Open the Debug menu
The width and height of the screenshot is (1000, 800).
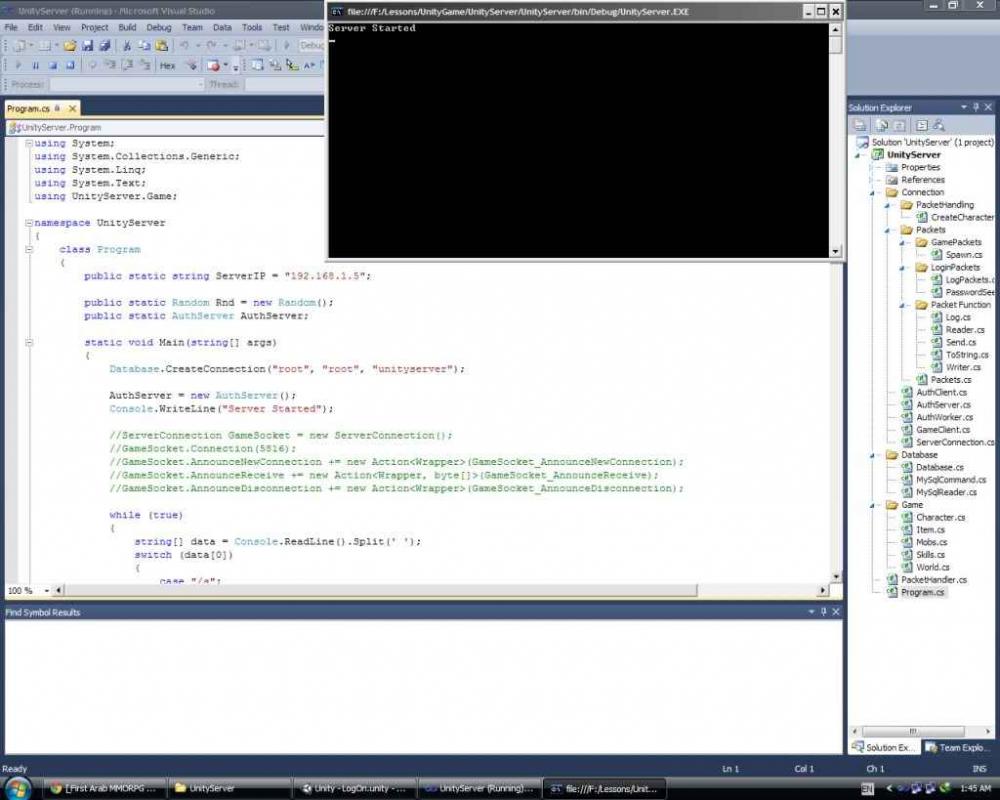[159, 28]
